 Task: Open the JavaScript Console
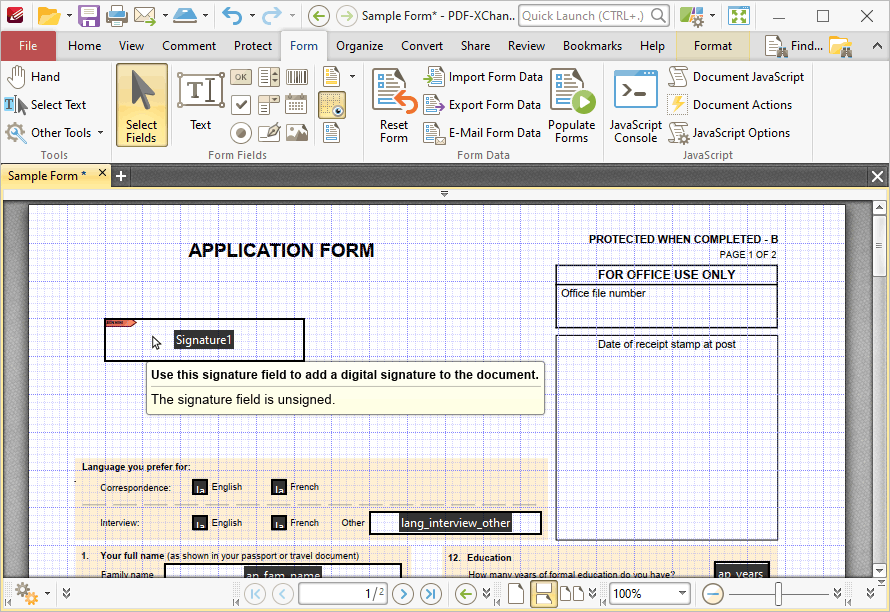point(636,105)
